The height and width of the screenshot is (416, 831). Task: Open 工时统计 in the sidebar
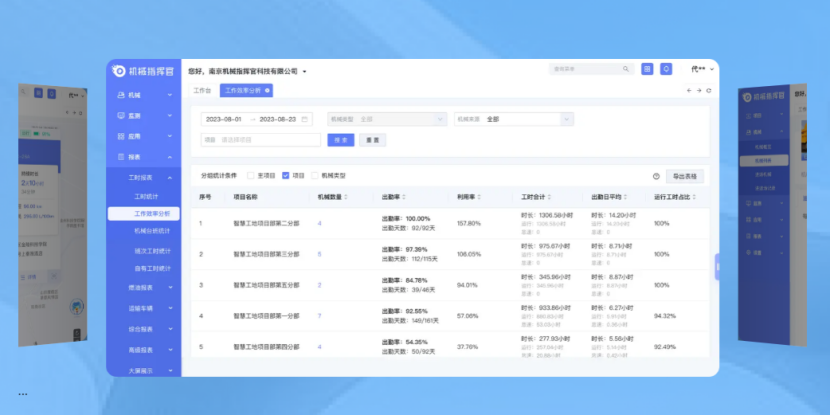pos(146,197)
